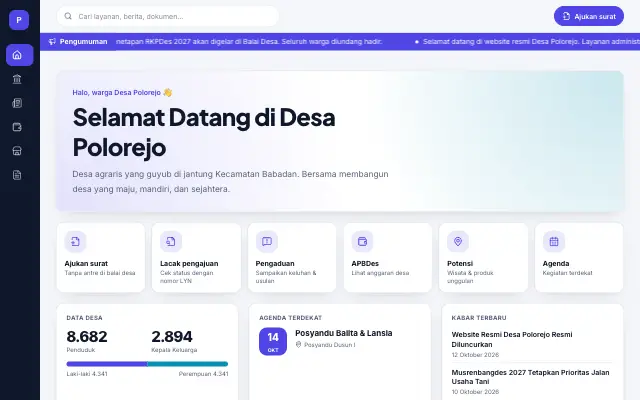Click the RKPDes 2027 announcement ticker text
Image resolution: width=640 pixels, height=400 pixels.
point(249,42)
